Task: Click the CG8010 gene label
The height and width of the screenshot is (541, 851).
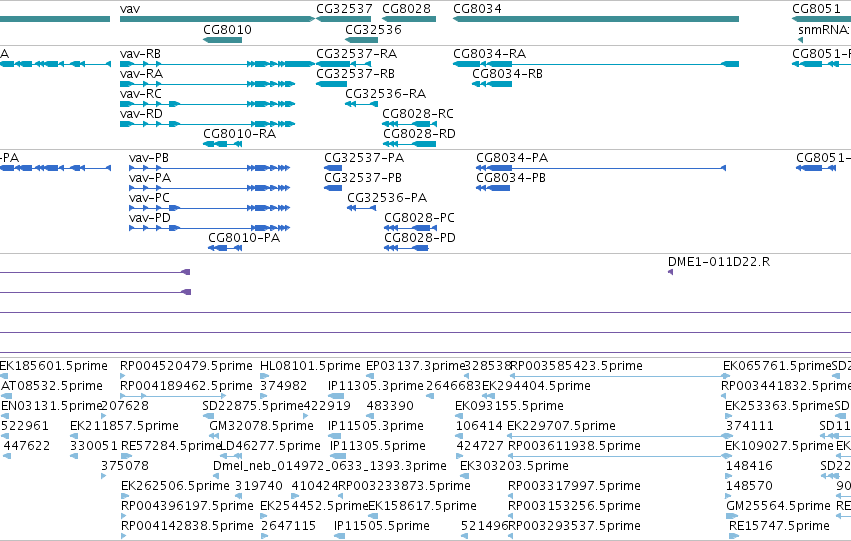Action: coord(227,29)
